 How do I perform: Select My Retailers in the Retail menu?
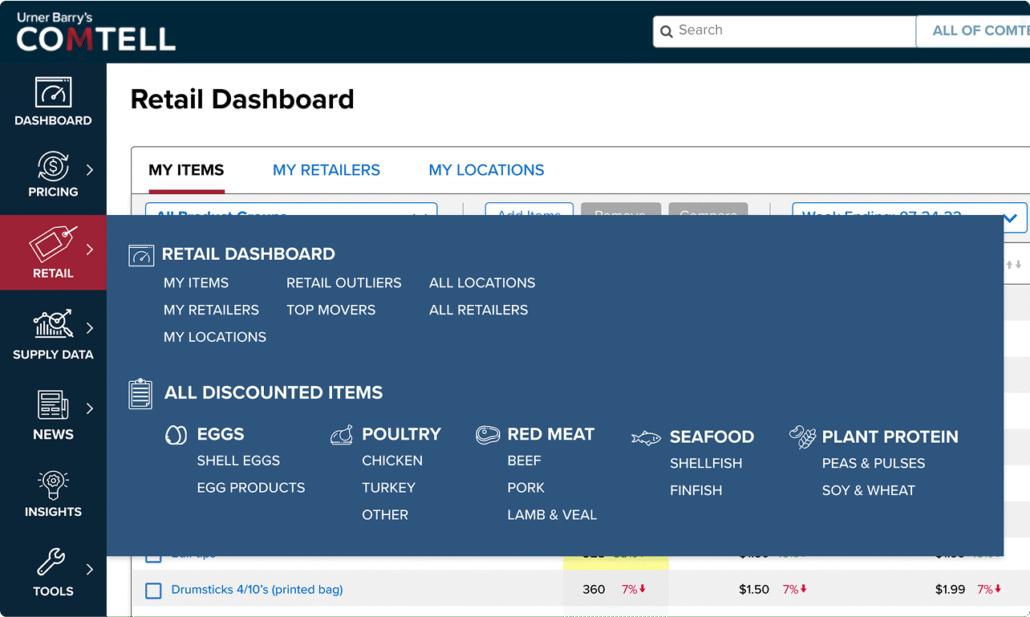tap(211, 310)
